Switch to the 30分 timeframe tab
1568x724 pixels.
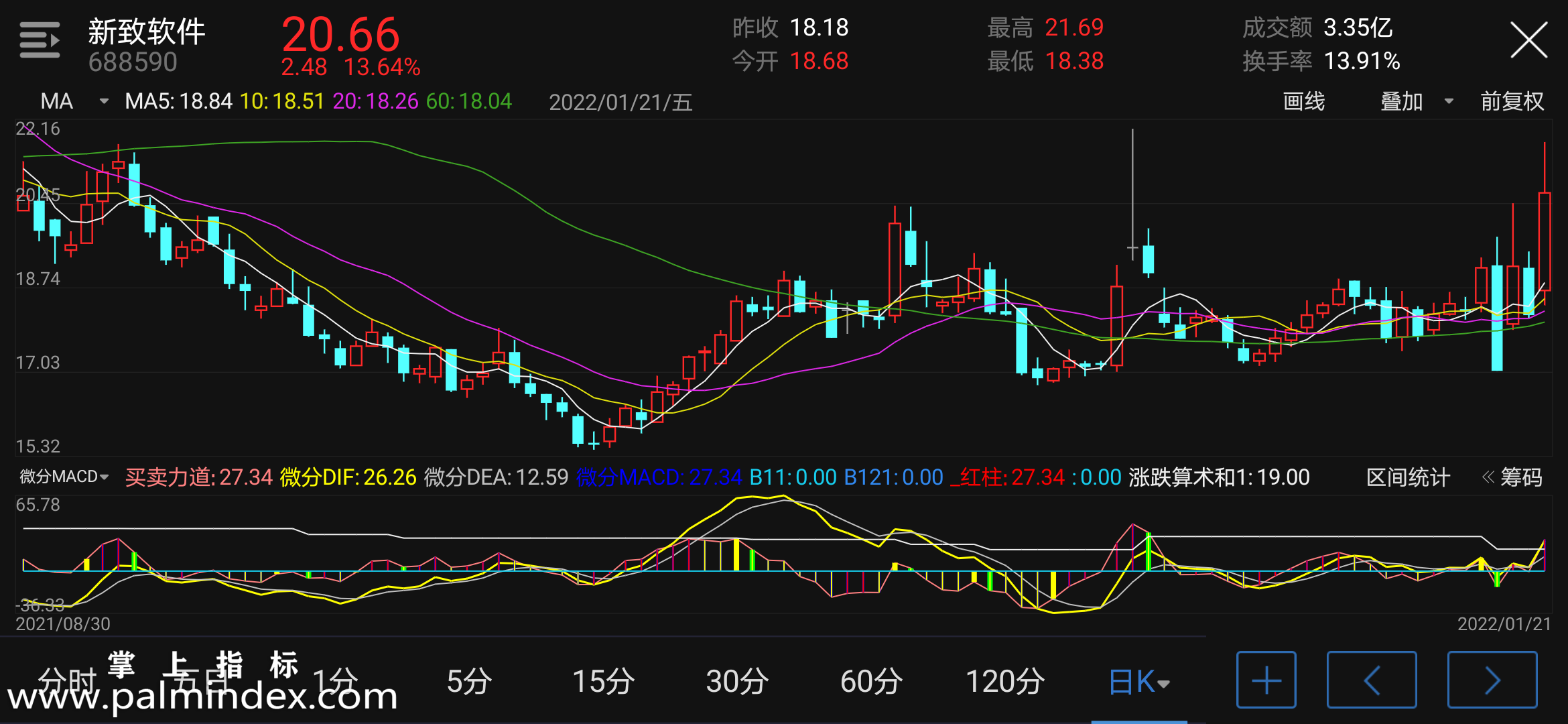click(737, 681)
